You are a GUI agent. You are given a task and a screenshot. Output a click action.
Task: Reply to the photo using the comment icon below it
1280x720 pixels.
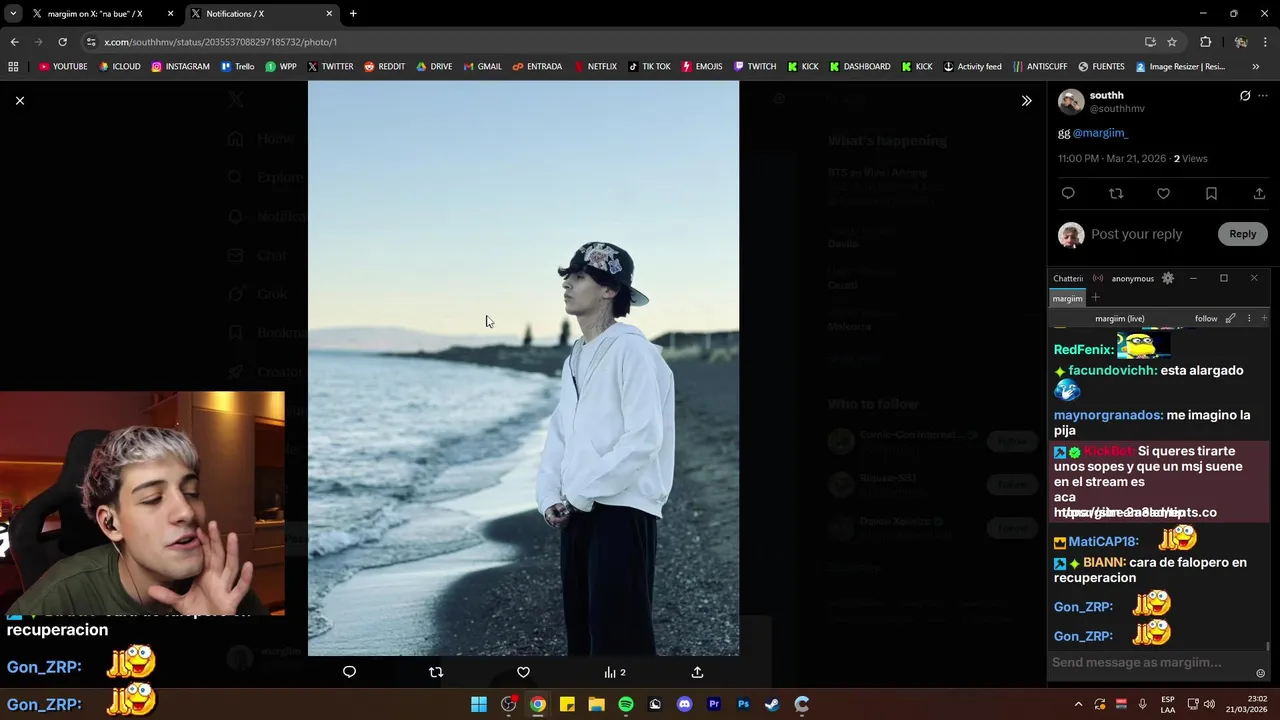coord(349,672)
